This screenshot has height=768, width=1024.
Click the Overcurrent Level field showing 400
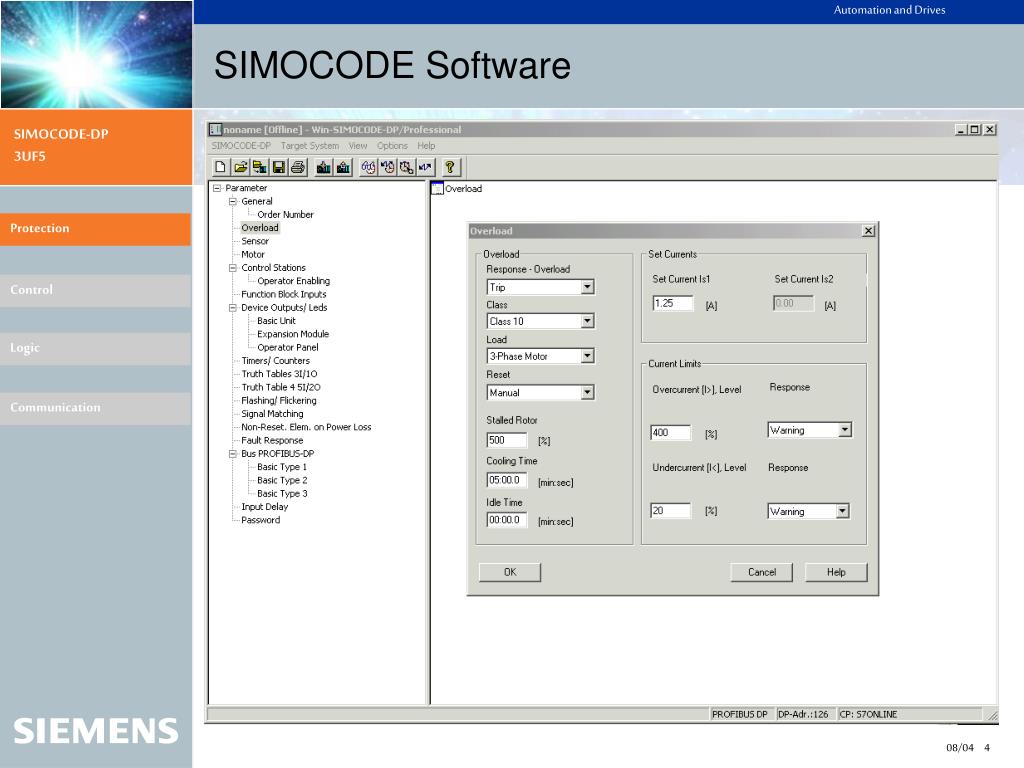tap(670, 432)
